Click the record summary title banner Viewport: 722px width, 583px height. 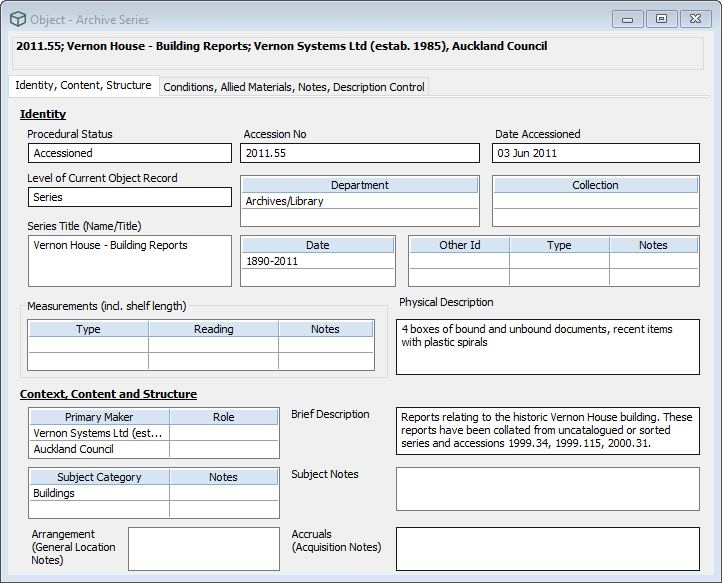(x=358, y=53)
